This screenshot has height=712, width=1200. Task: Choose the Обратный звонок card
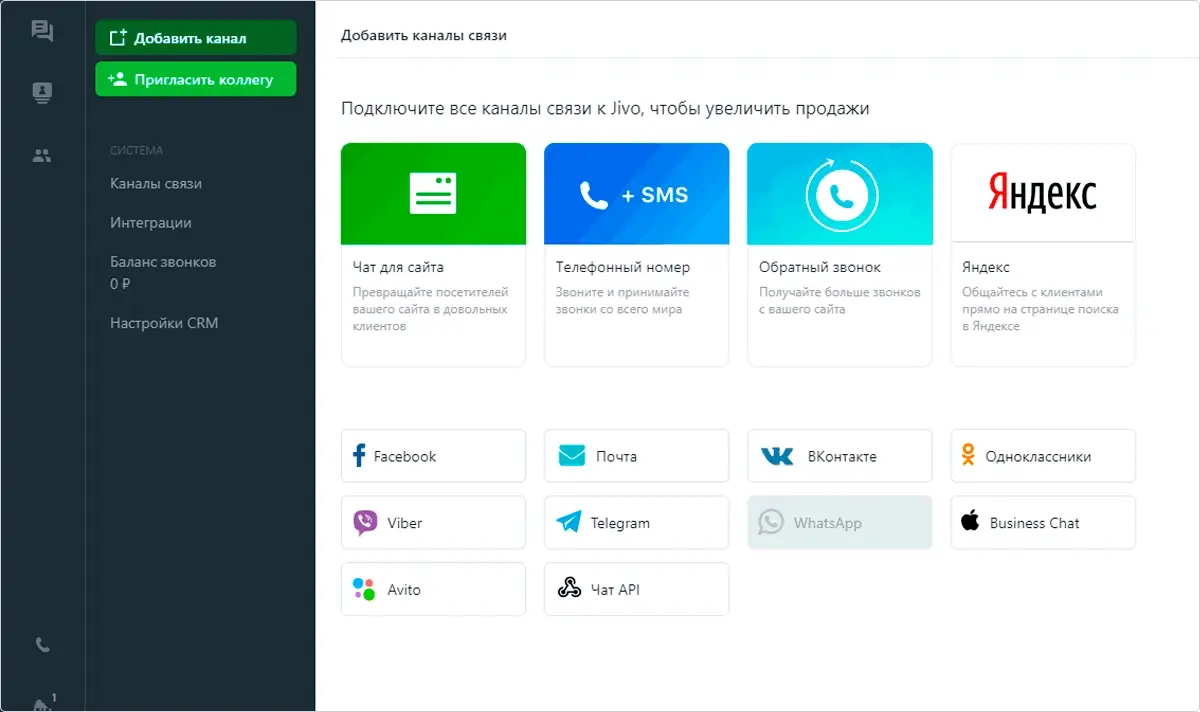[x=839, y=255]
